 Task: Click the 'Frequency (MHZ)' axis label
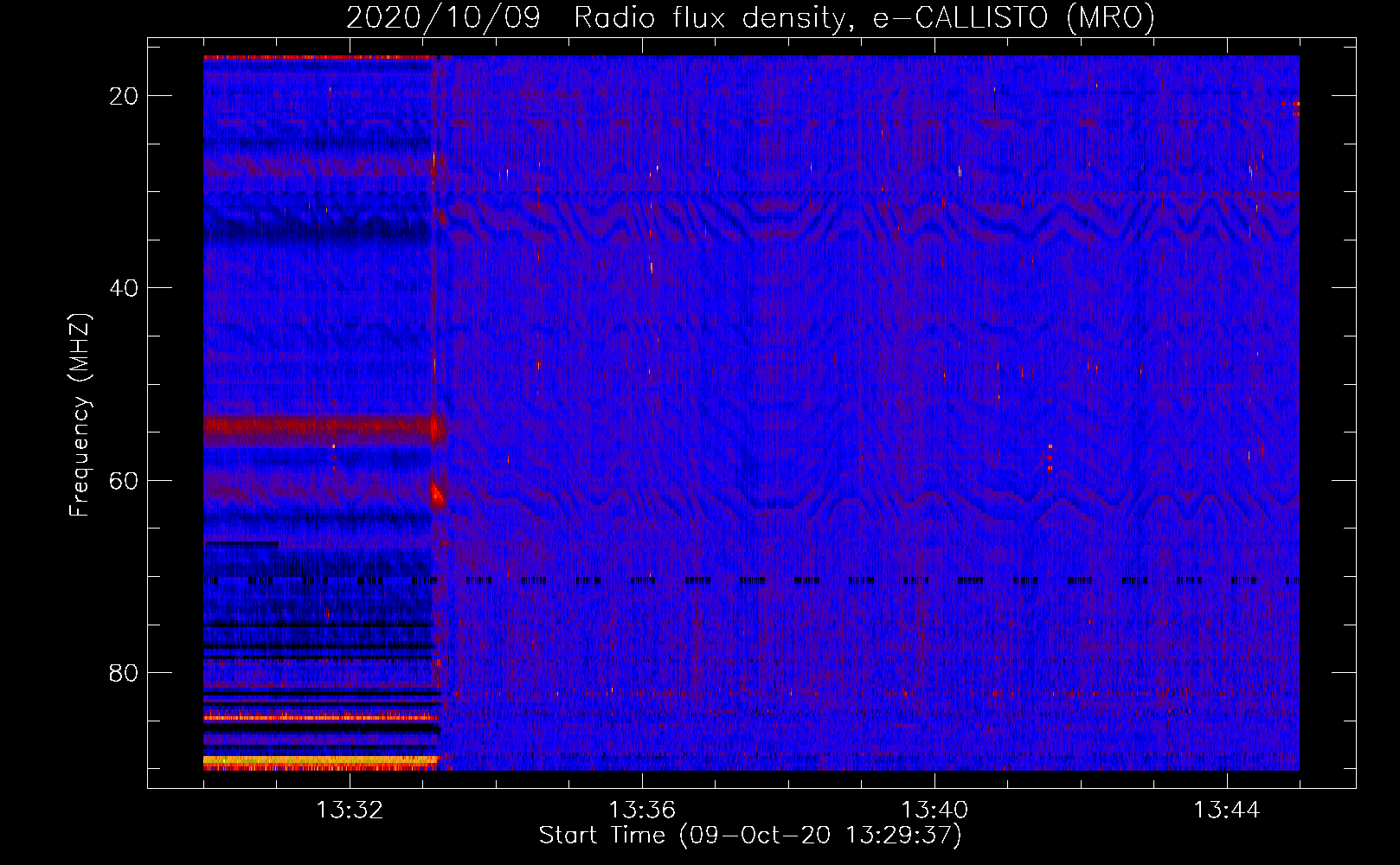(x=80, y=415)
